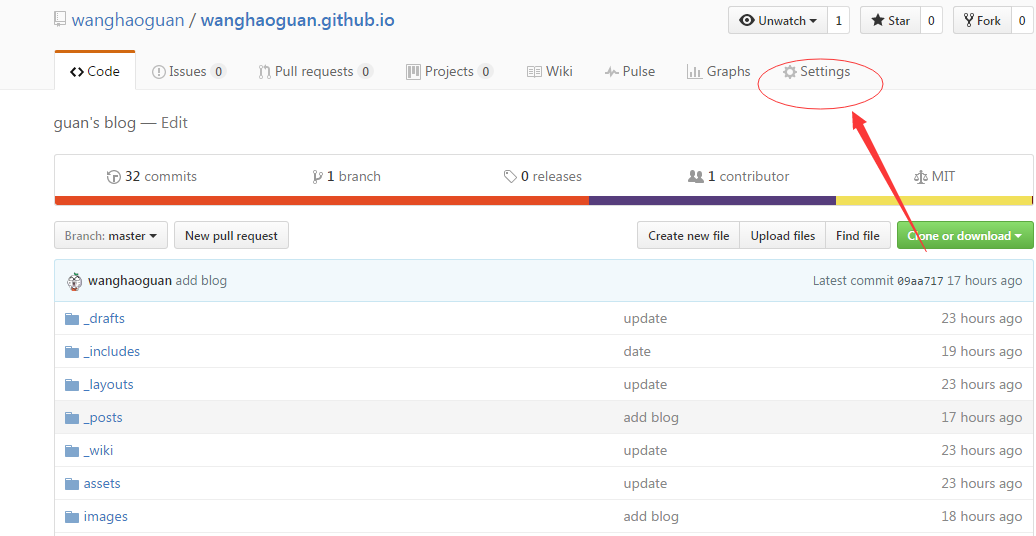Screen dimensions: 1036x536
Task: View the 1 contributor page
Action: tap(739, 176)
